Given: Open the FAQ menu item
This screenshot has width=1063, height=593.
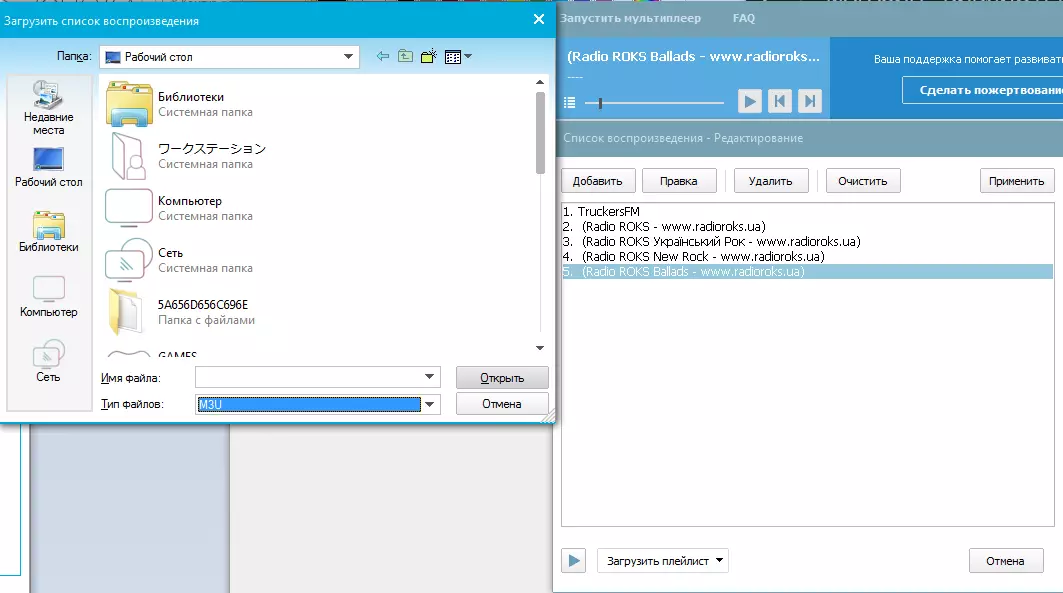Looking at the screenshot, I should [x=744, y=18].
